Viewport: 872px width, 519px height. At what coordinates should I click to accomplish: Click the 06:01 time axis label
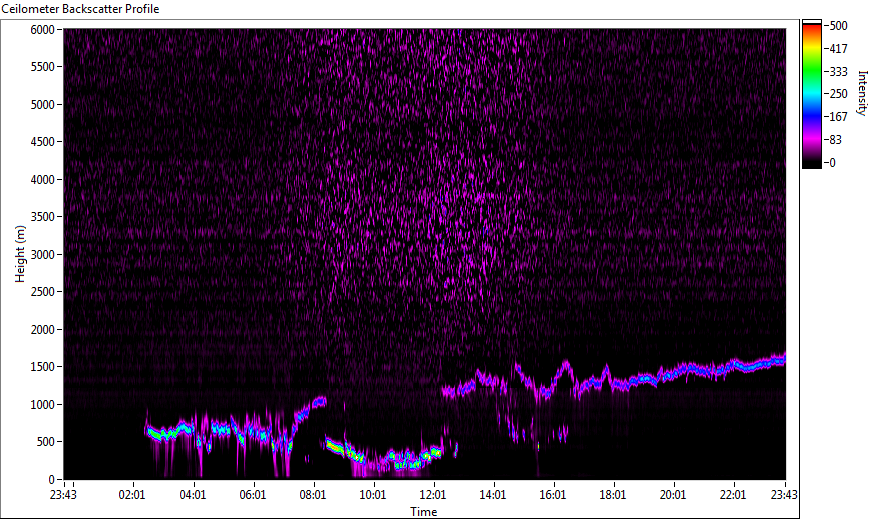click(252, 495)
